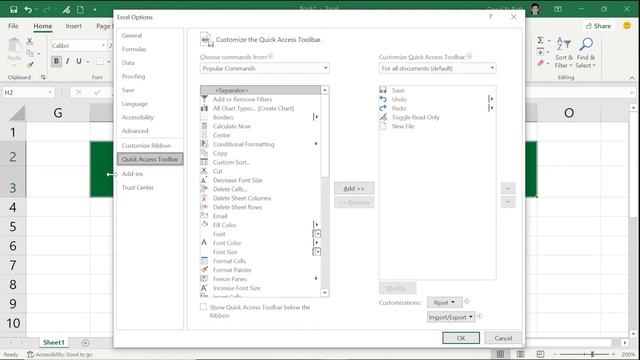
Task: Click the user profile picture
Action: 535,9
